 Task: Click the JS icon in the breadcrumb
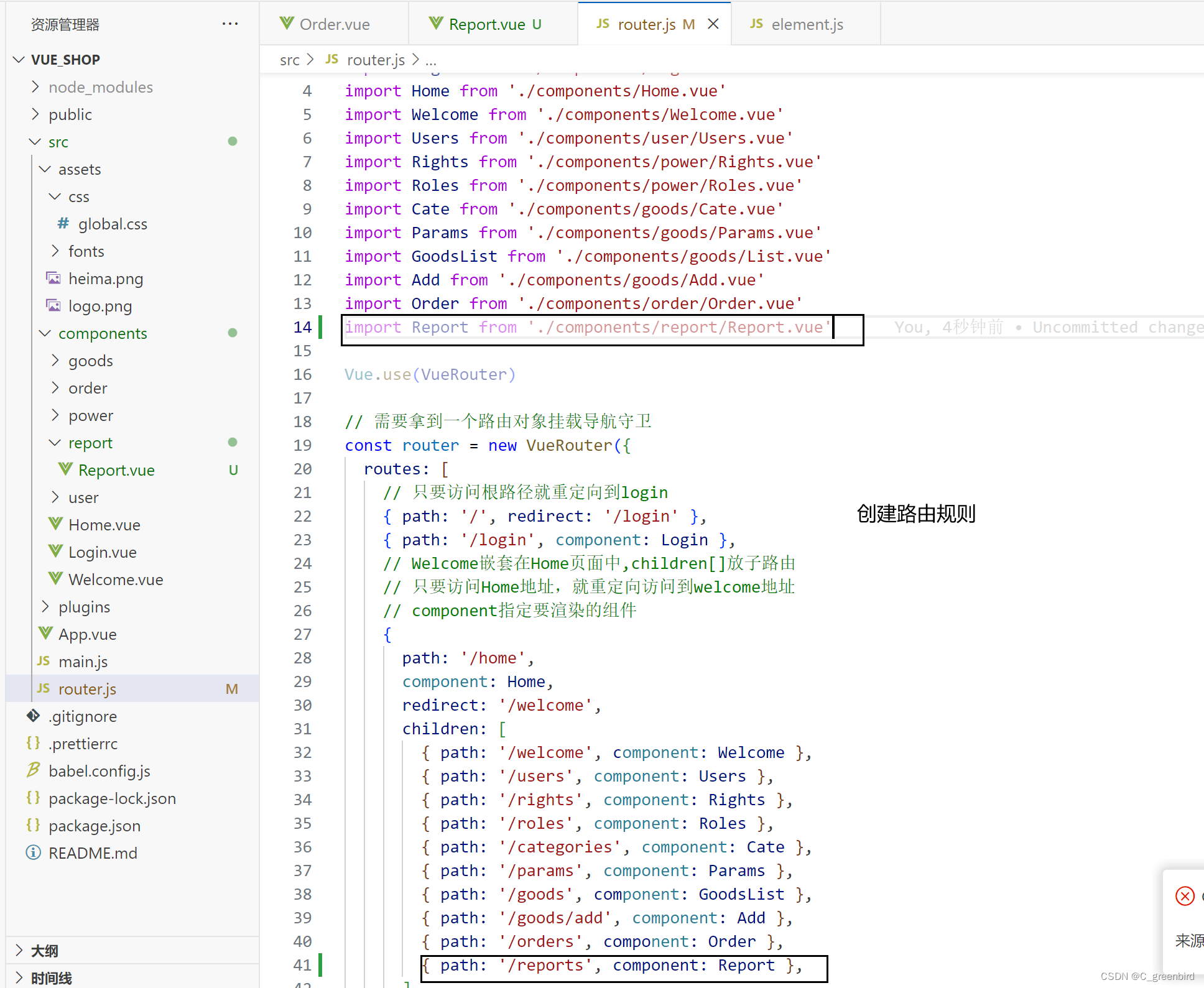click(x=332, y=59)
